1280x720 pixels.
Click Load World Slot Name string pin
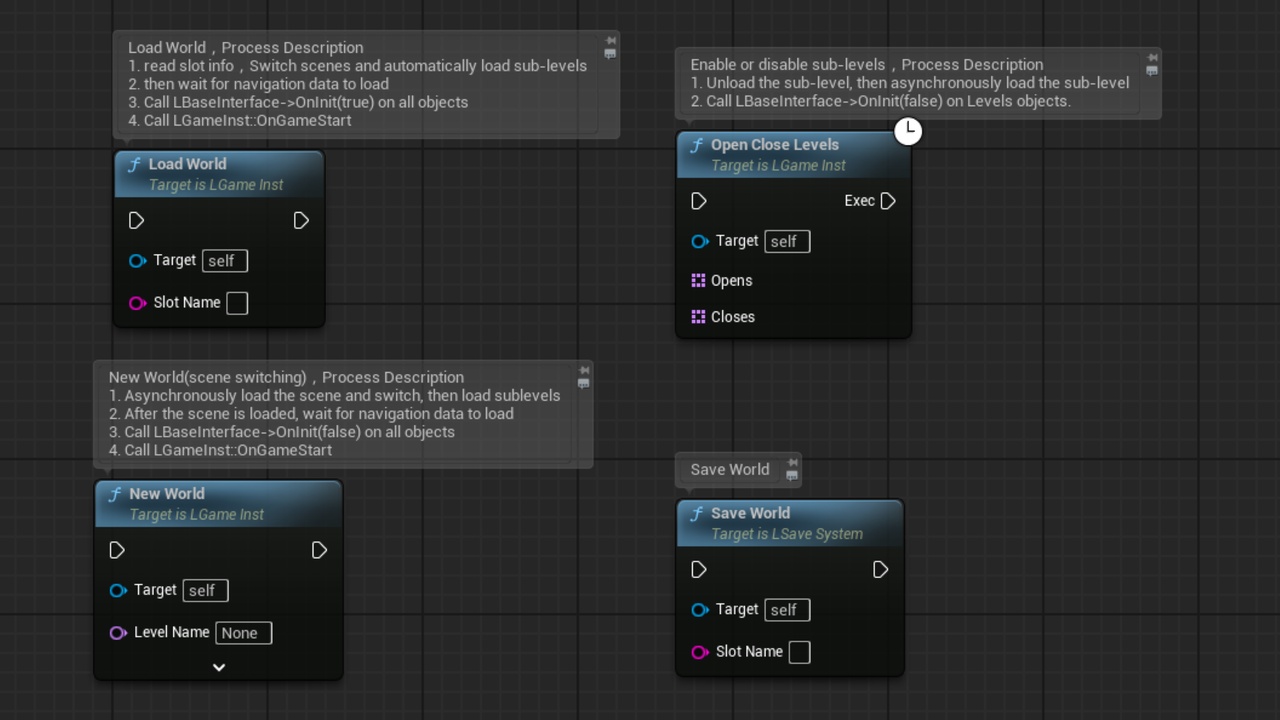[137, 303]
